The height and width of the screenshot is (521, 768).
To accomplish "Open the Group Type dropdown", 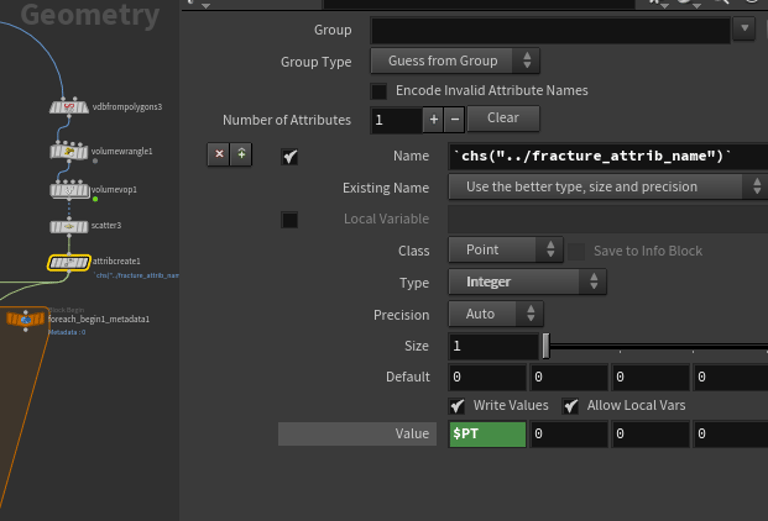I will pos(455,61).
